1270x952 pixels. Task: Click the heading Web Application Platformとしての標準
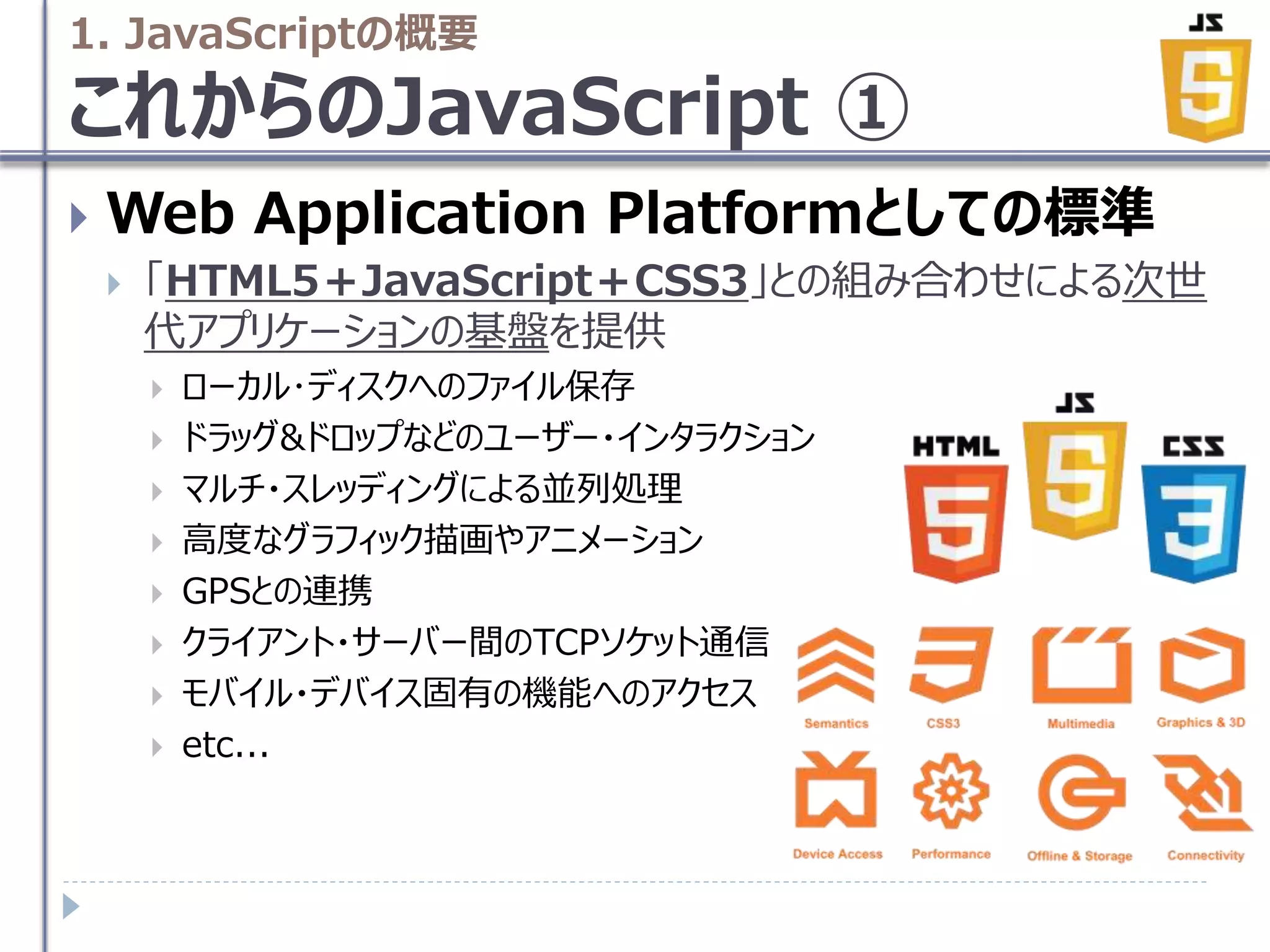pyautogui.click(x=630, y=213)
